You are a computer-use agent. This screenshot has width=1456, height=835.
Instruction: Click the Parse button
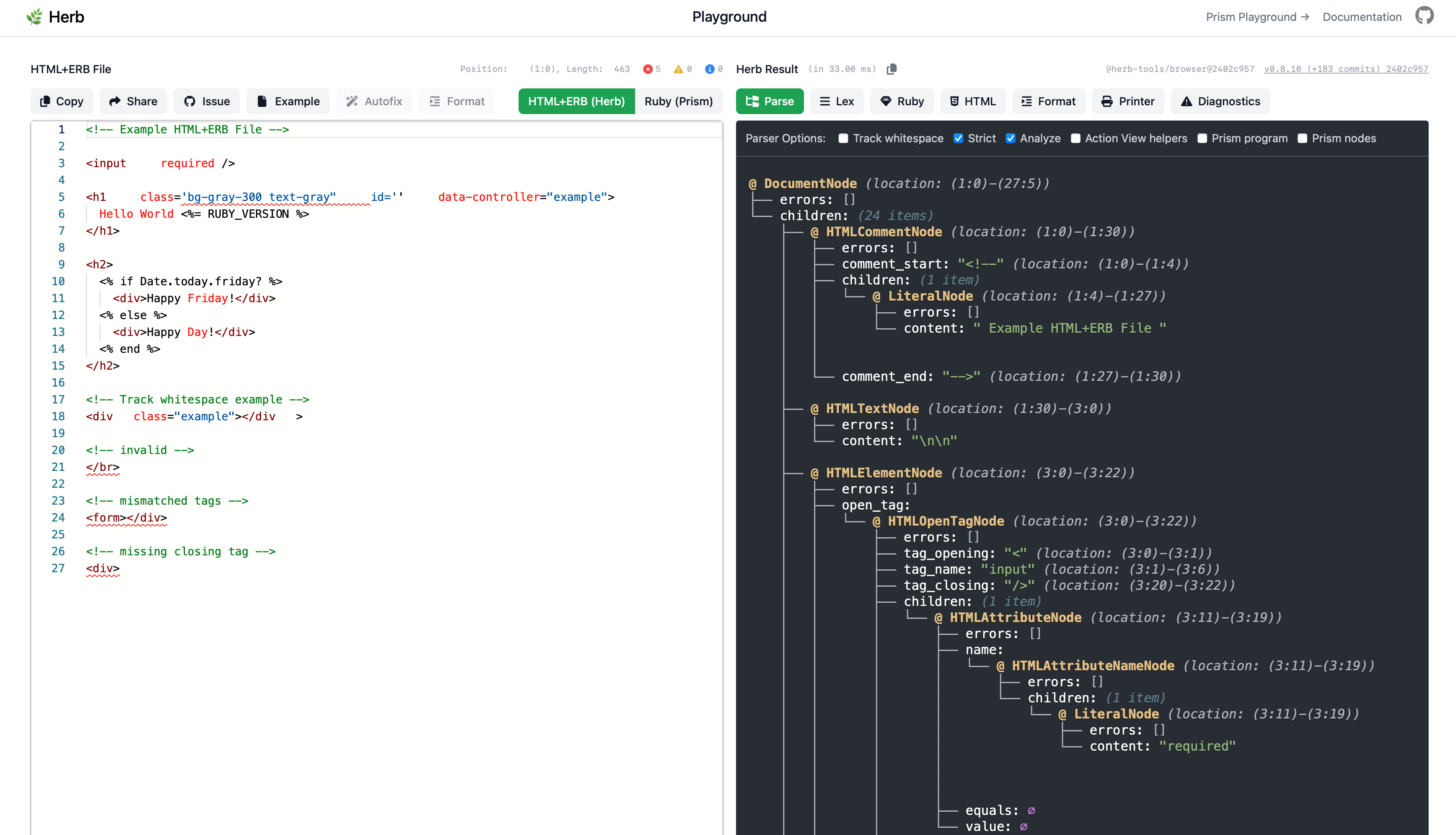(769, 101)
